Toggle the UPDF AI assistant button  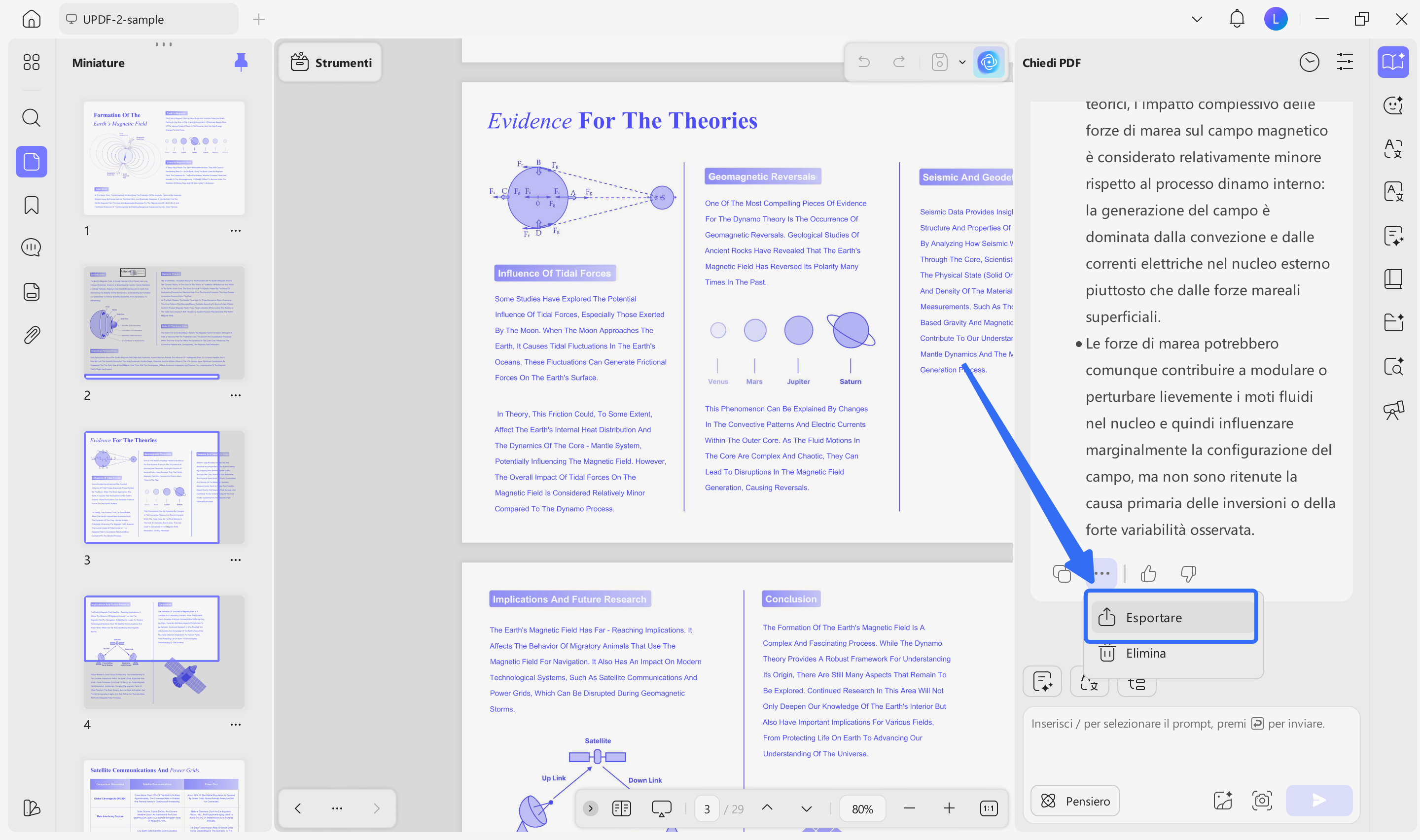pos(989,62)
